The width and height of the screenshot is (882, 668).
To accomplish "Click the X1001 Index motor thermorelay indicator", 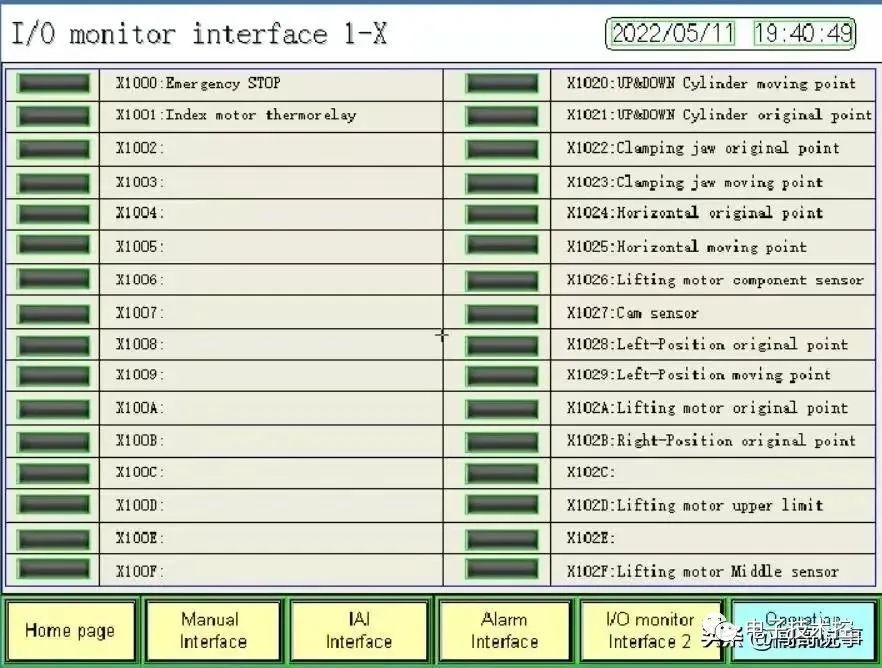I will [x=53, y=116].
